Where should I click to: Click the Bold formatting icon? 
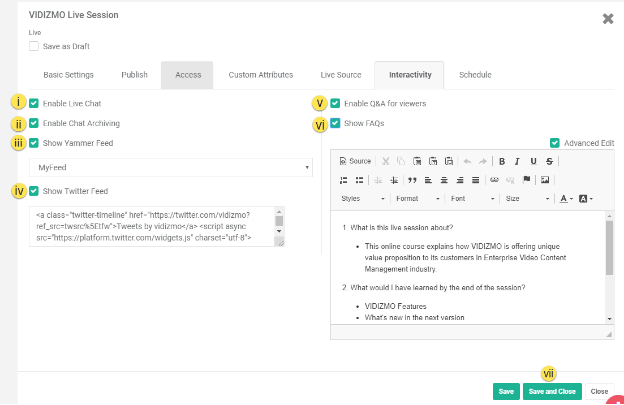coord(502,161)
